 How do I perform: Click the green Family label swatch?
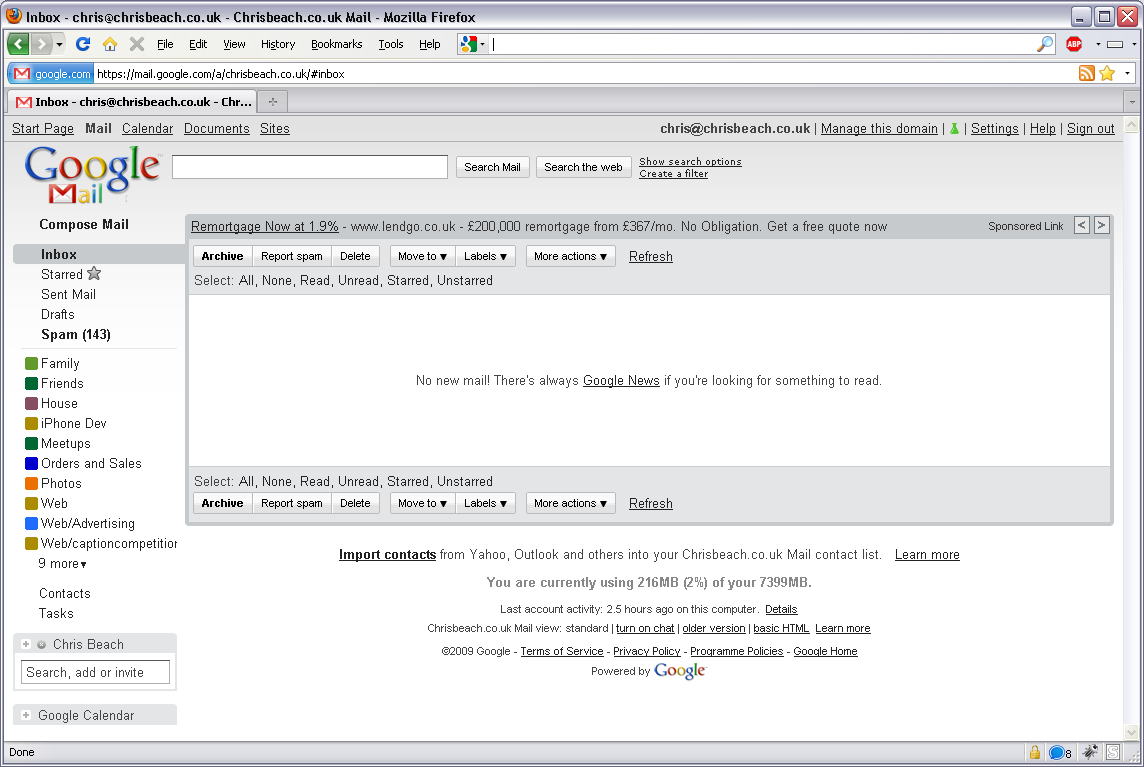[31, 363]
